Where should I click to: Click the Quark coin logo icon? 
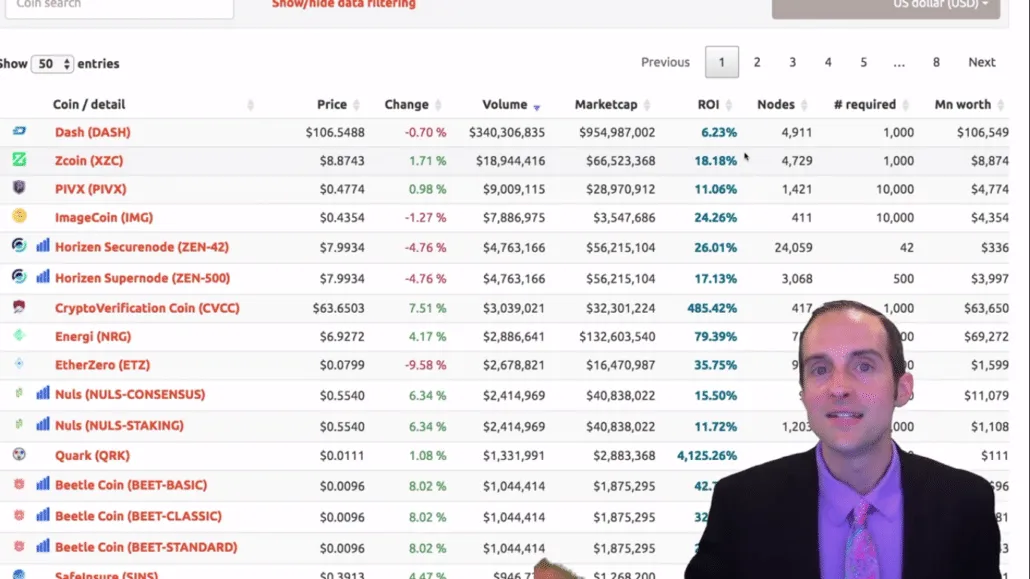click(19, 453)
